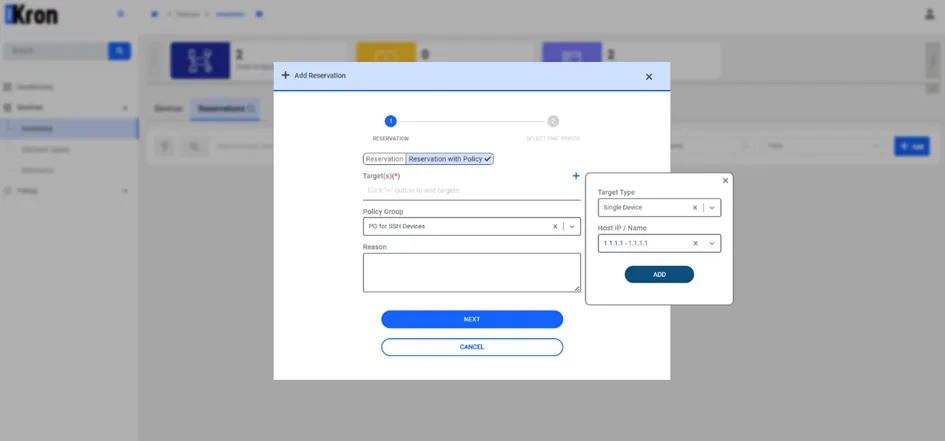Click the Target(s) input field
Image resolution: width=945 pixels, height=441 pixels.
pyautogui.click(x=472, y=190)
